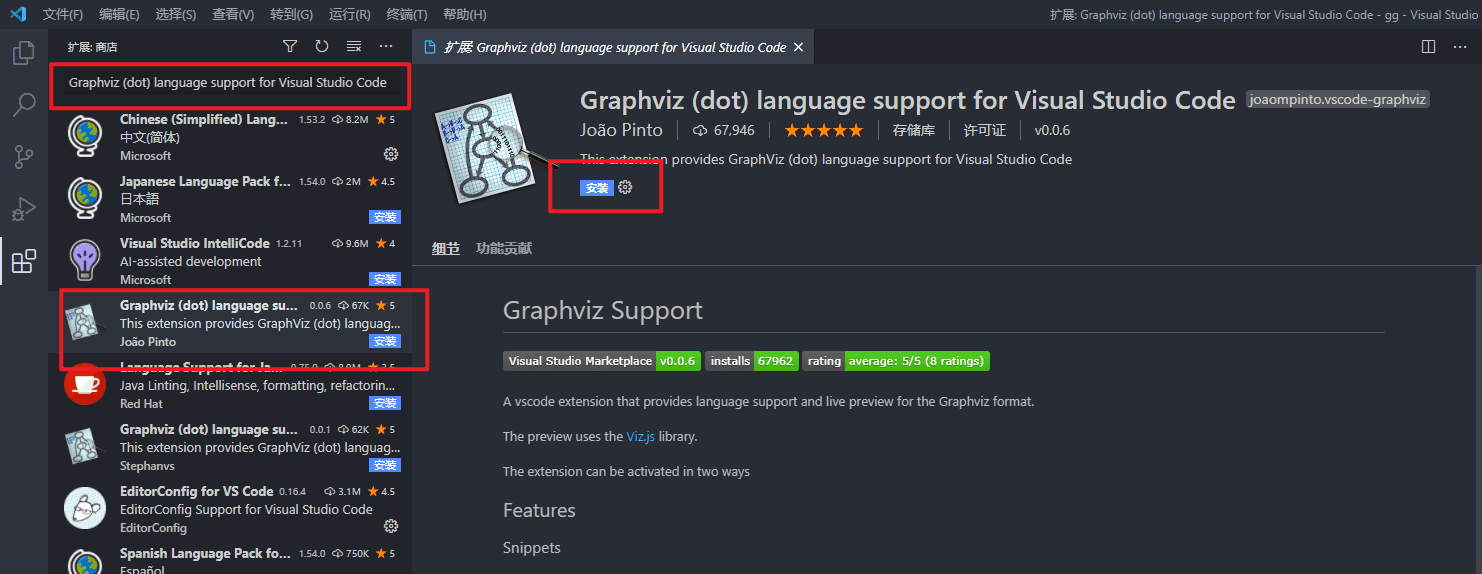The width and height of the screenshot is (1482, 574).
Task: Click publisher name João Pinto in header
Action: (x=620, y=130)
